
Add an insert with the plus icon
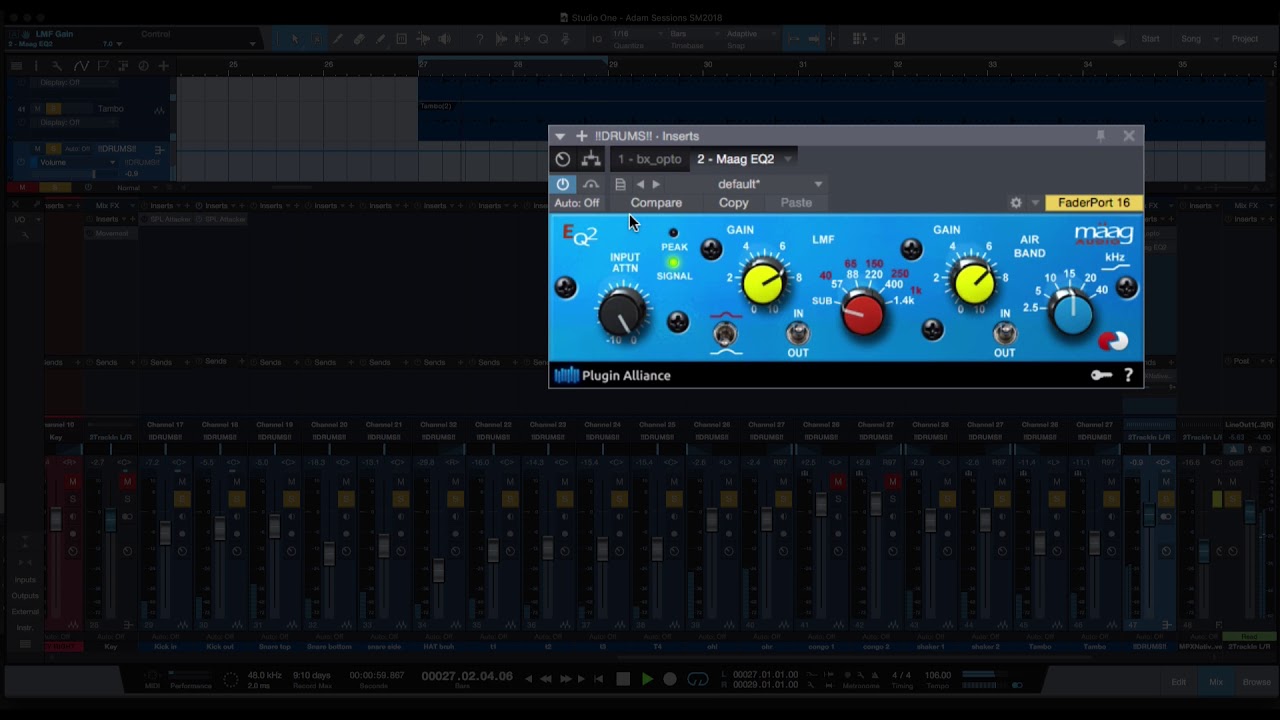coord(581,136)
